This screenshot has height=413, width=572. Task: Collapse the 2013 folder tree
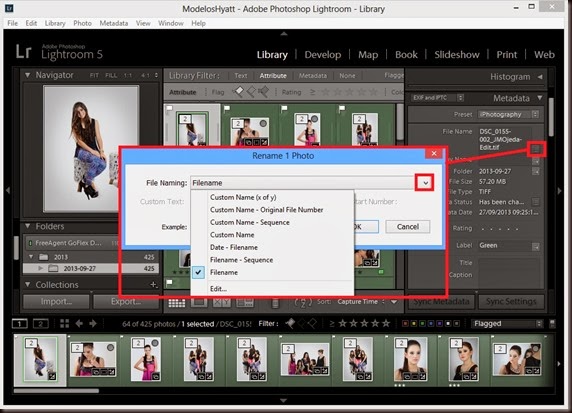tap(31, 257)
